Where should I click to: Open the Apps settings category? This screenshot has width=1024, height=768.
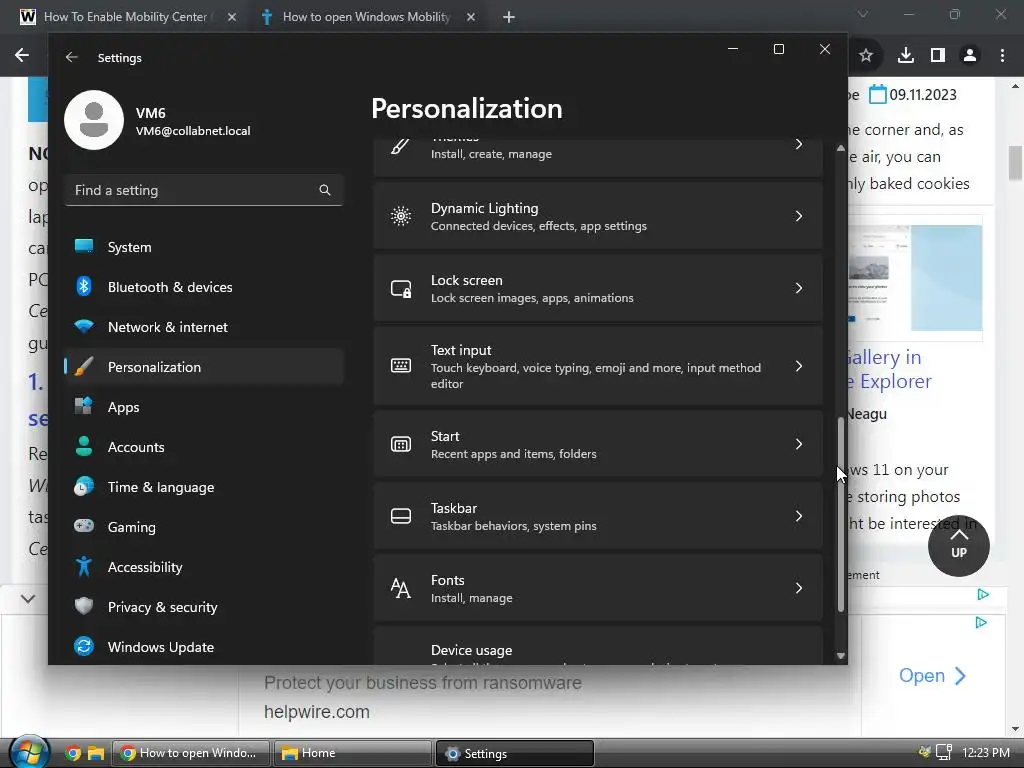click(204, 407)
